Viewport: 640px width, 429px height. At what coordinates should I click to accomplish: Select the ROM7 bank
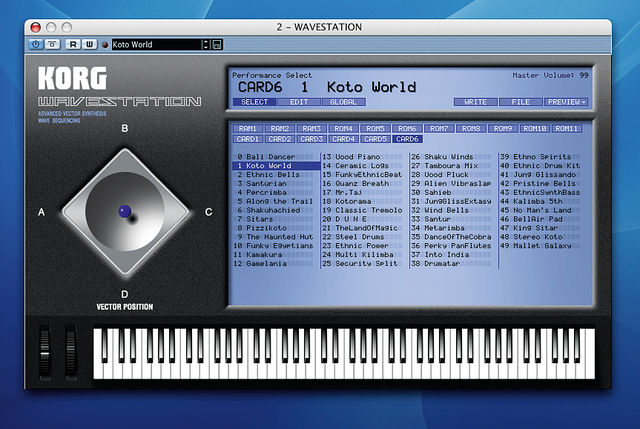pyautogui.click(x=439, y=129)
